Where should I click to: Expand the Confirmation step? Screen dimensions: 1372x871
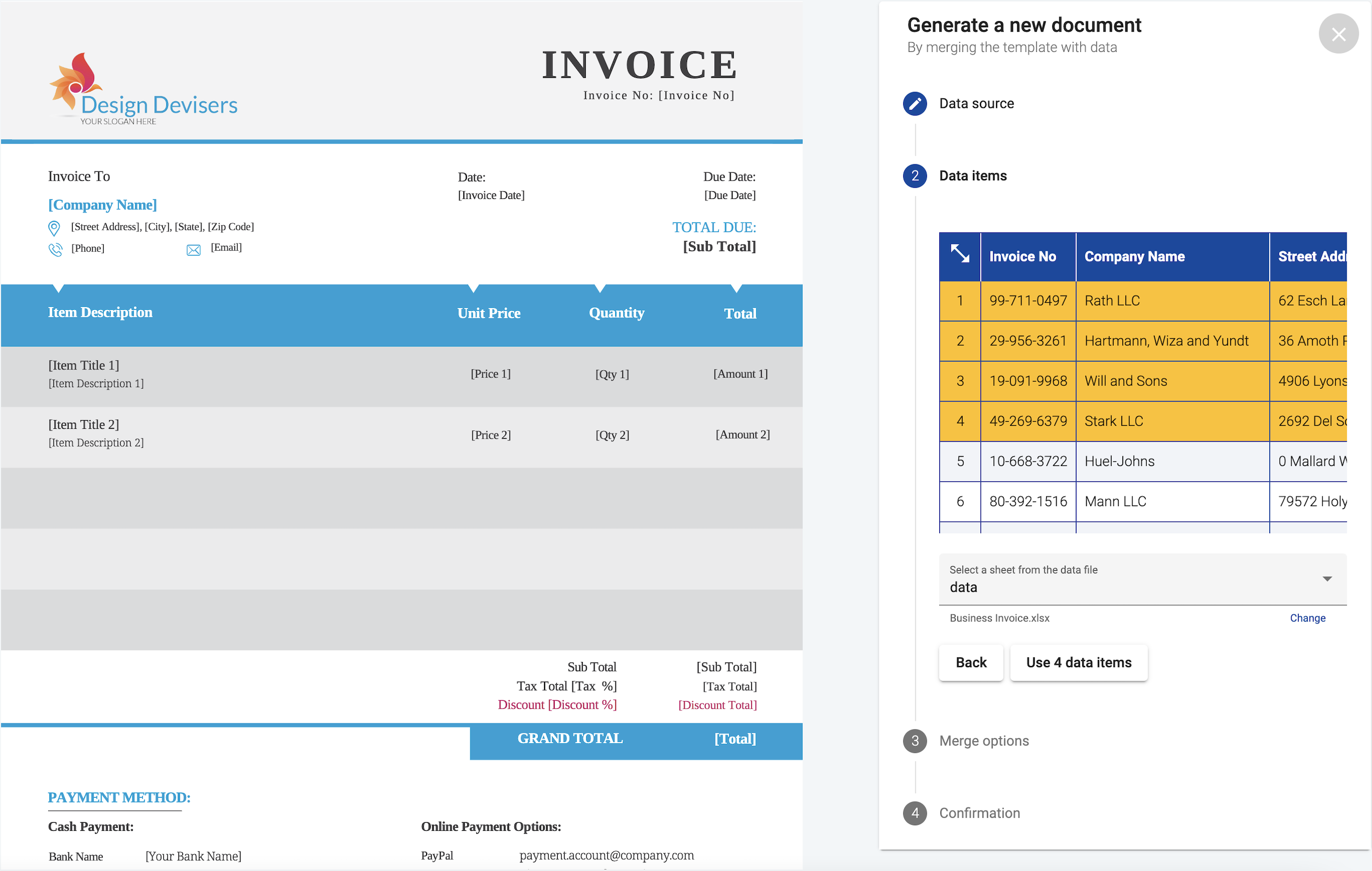pyautogui.click(x=979, y=813)
